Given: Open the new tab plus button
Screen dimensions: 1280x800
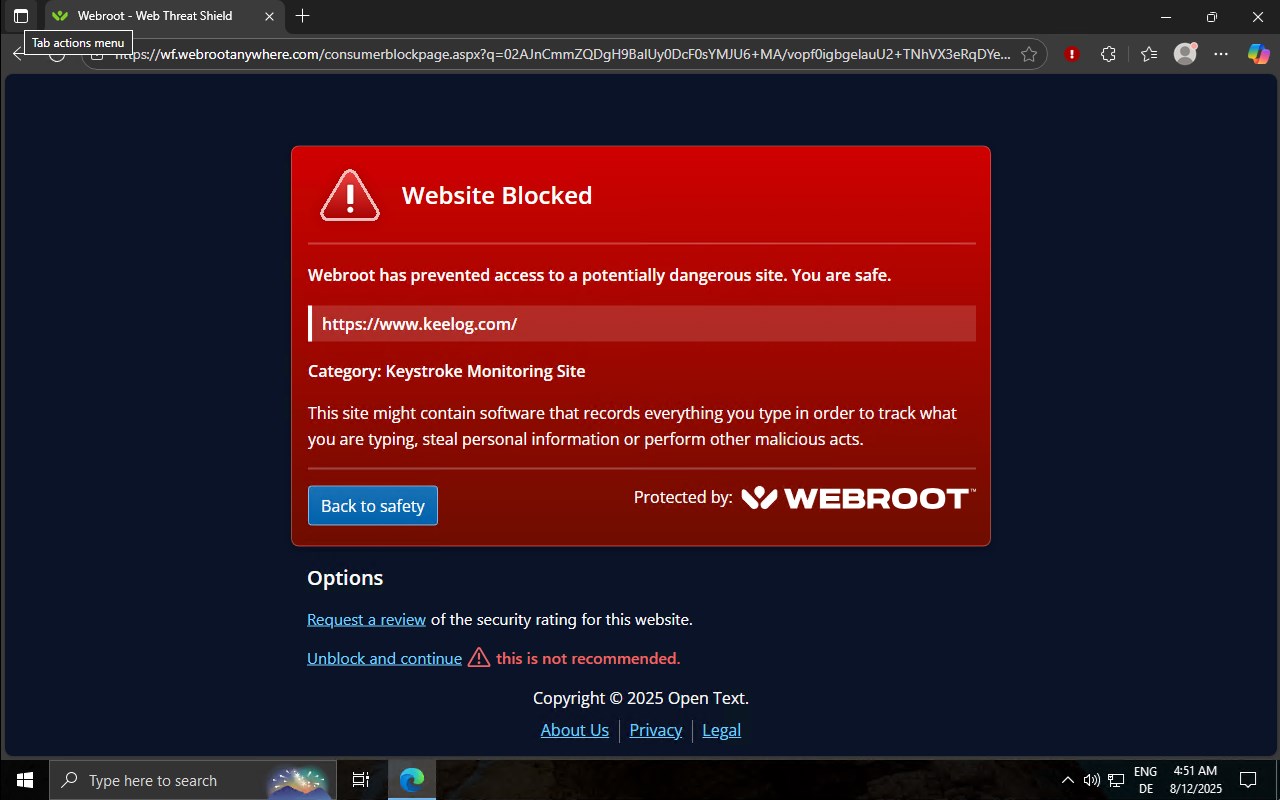Looking at the screenshot, I should [x=302, y=16].
